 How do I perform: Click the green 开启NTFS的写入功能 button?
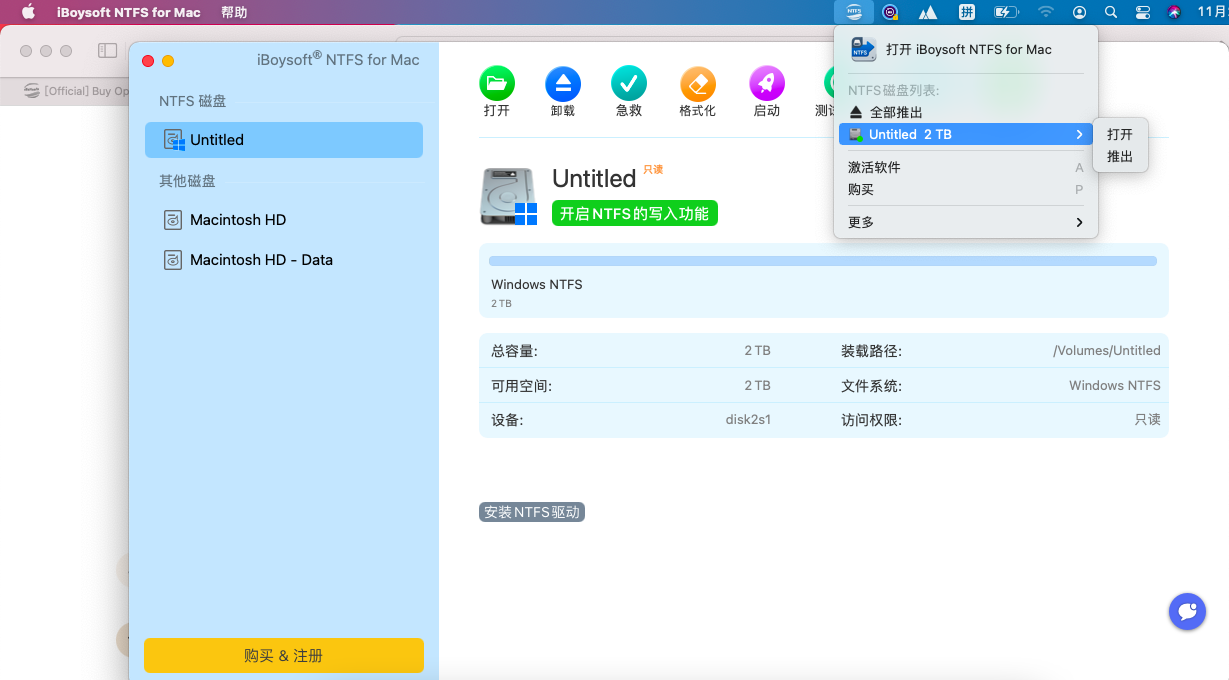pyautogui.click(x=635, y=213)
